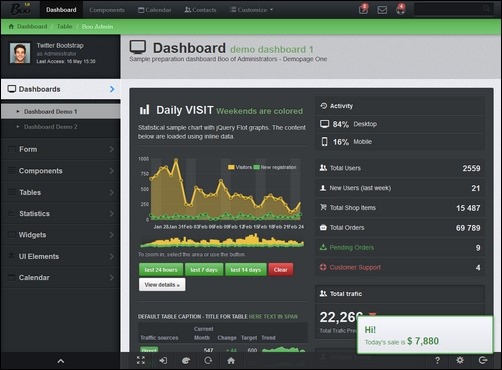Screen dimensions: 502x370
Task: Click the logout arrow icon at bottom right
Action: point(483,360)
